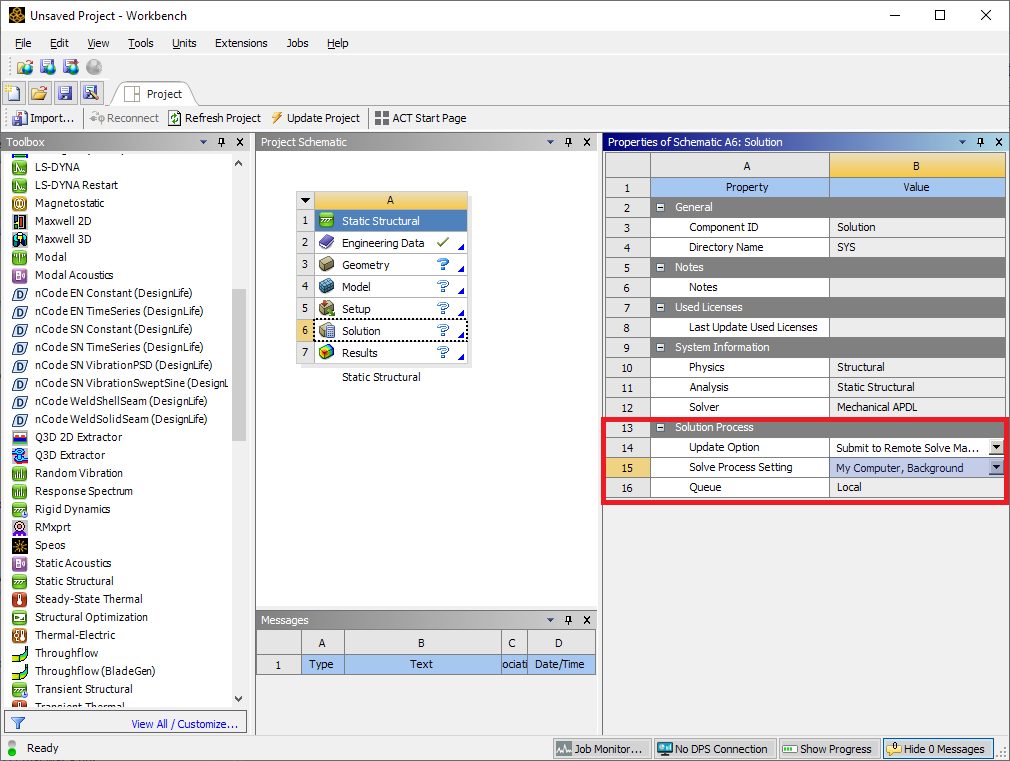The image size is (1010, 761).
Task: Click the Open project folder icon
Action: coord(39,93)
